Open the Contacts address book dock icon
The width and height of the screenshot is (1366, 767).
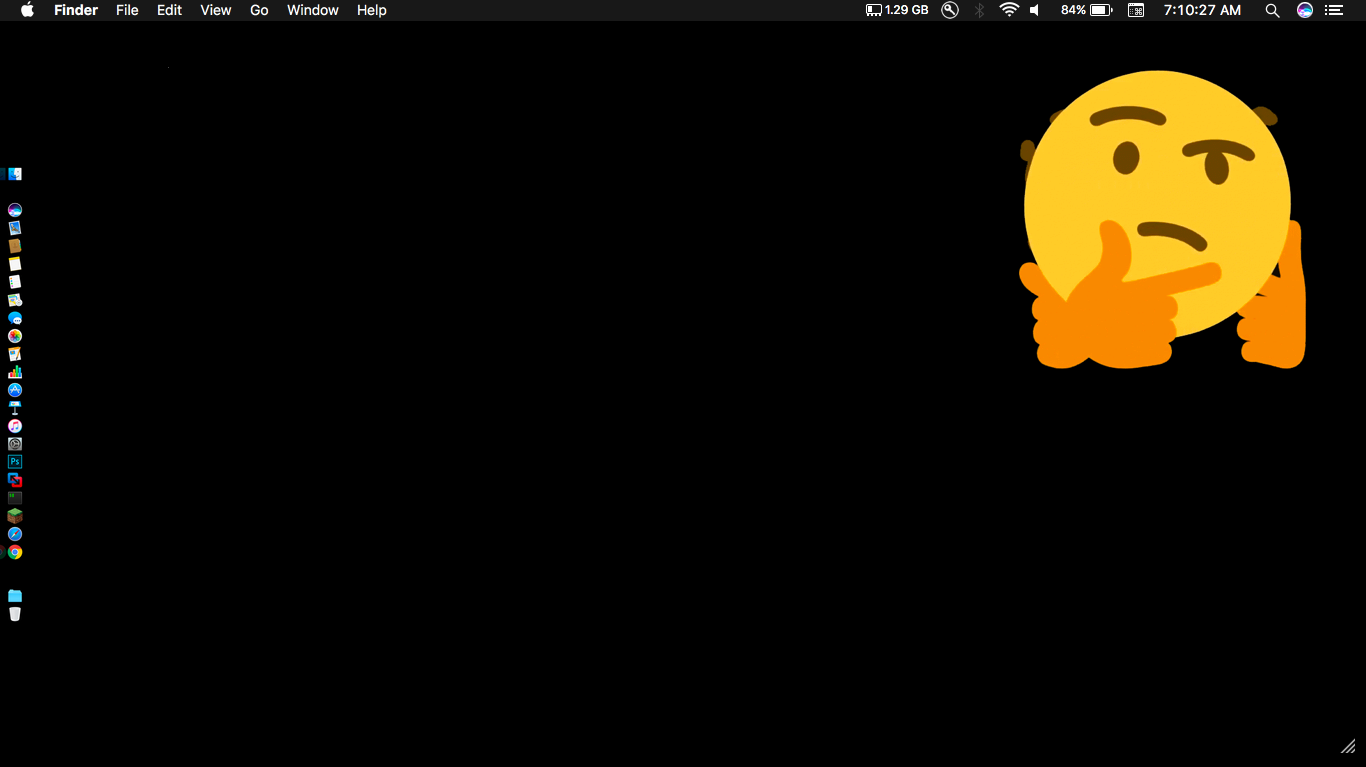15,246
